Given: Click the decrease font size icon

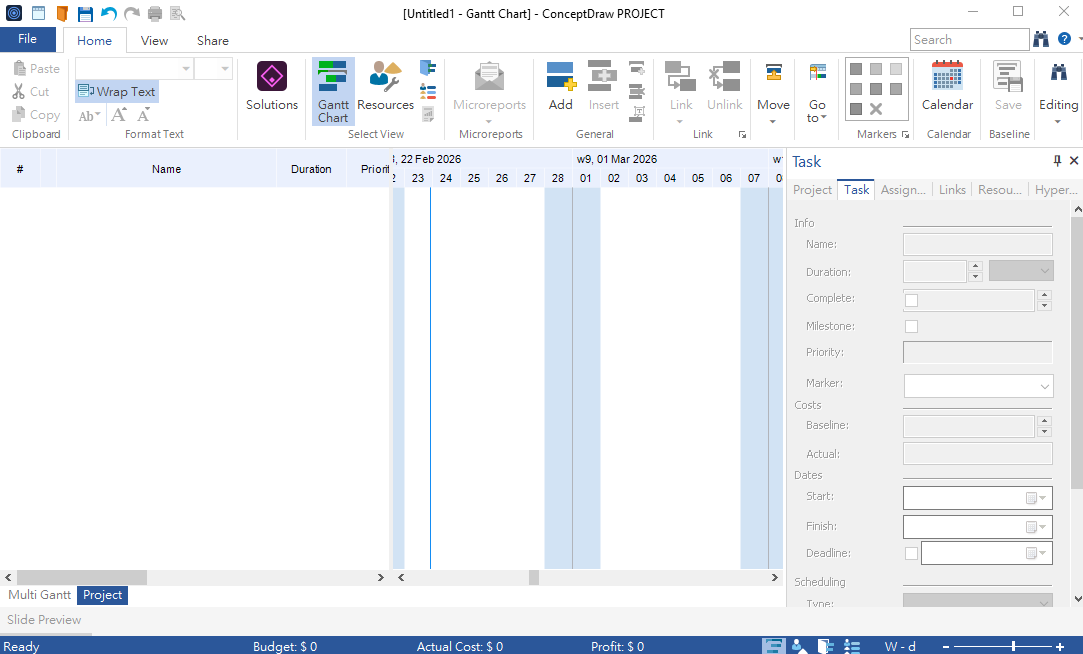Looking at the screenshot, I should 144,115.
